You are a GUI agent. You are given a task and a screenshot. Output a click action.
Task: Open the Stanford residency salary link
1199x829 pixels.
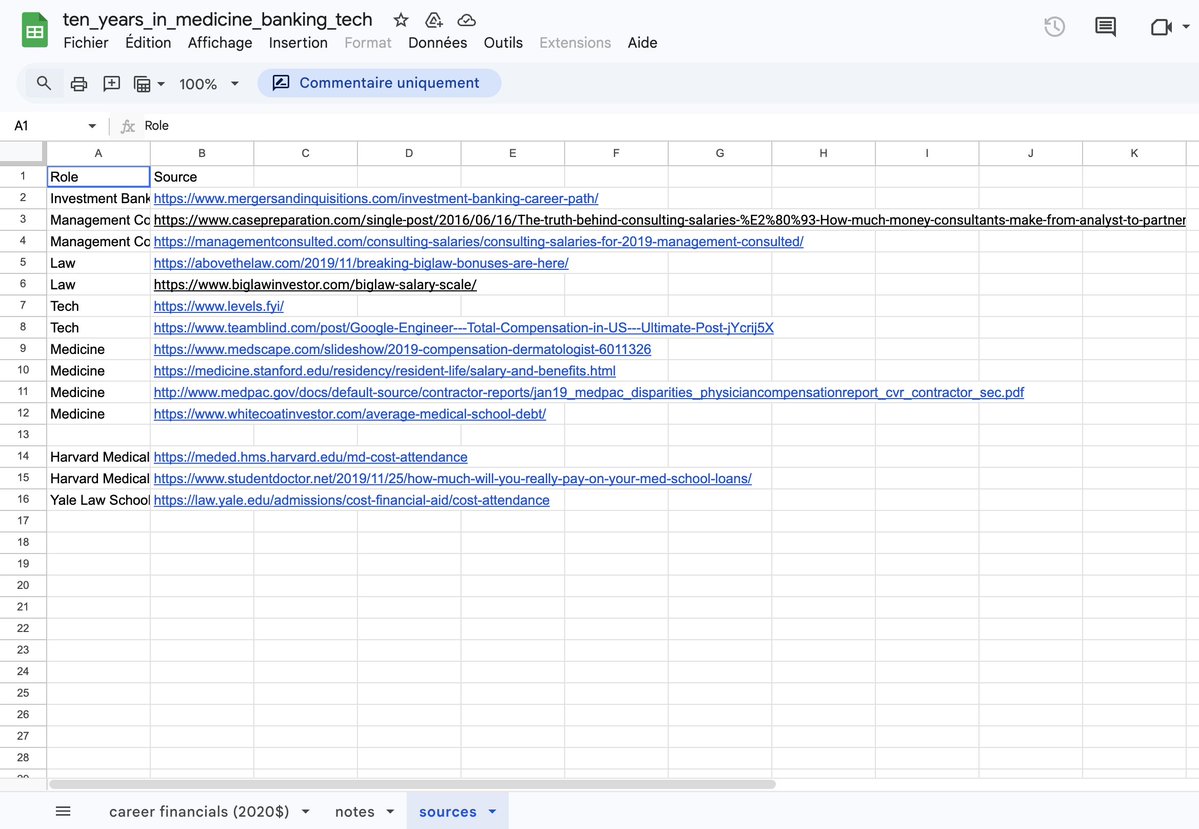tap(385, 371)
